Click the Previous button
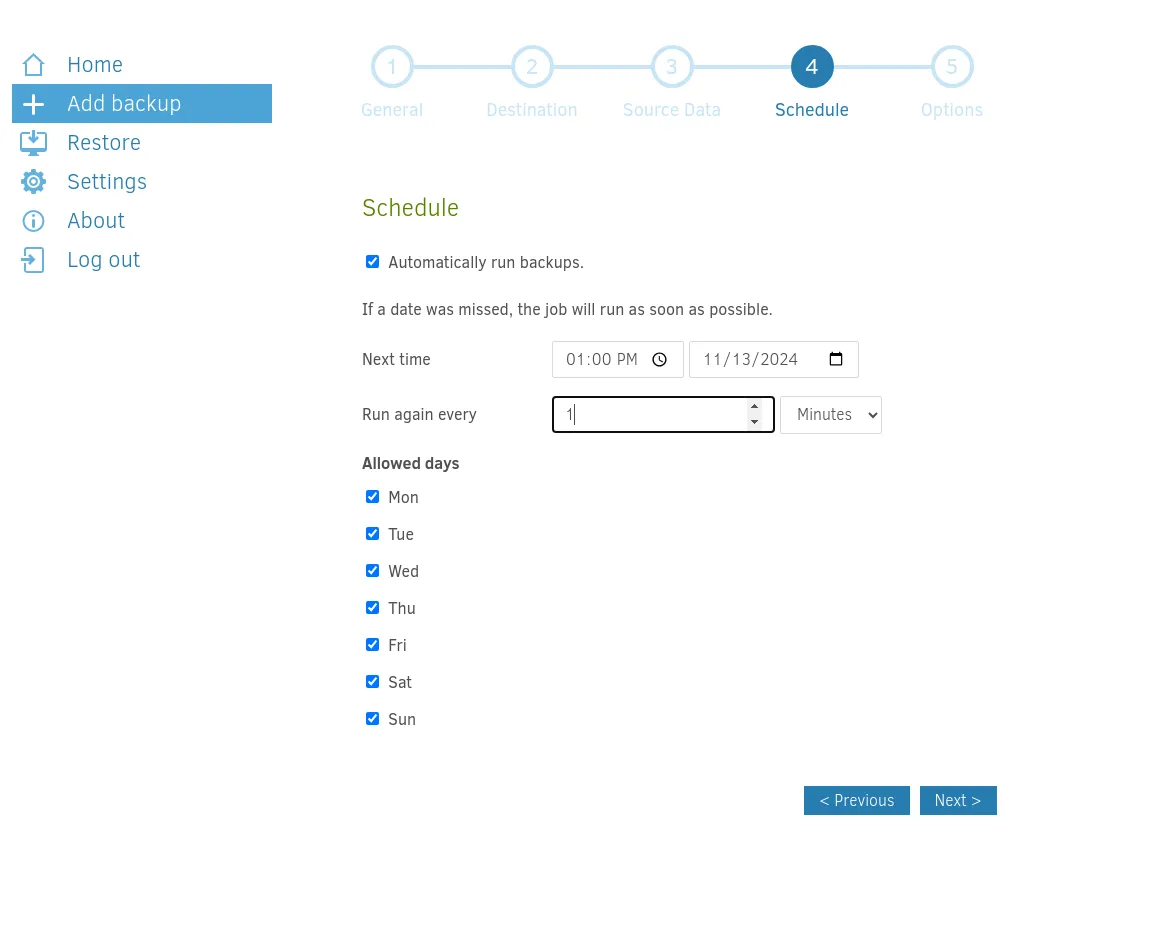The image size is (1166, 925). click(x=857, y=801)
